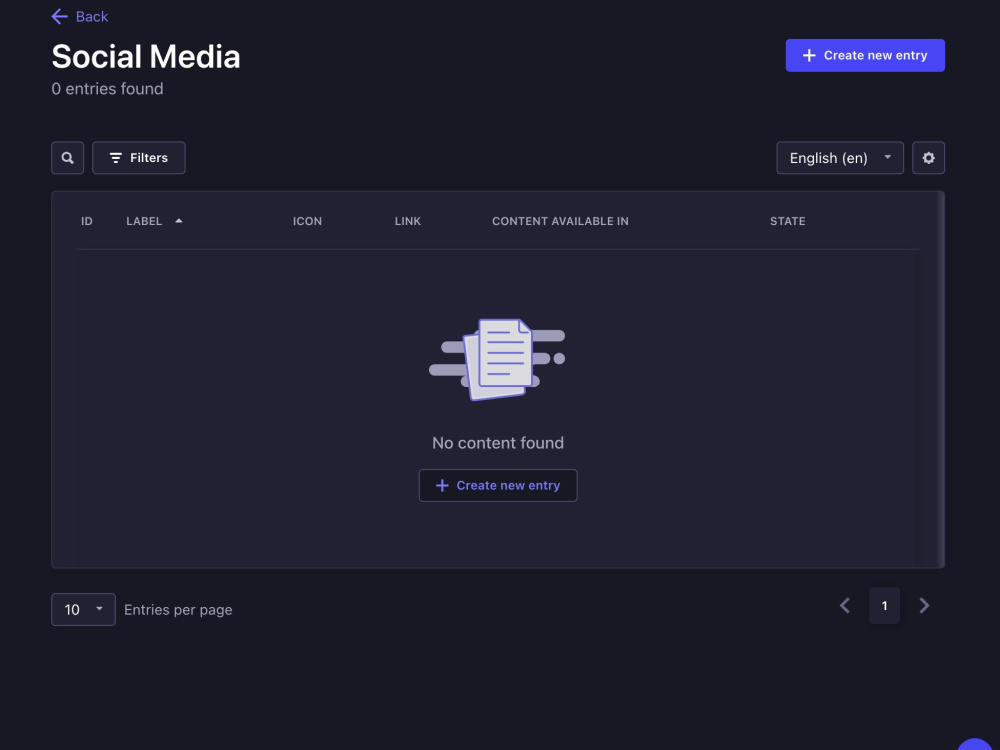Click the top-right Create new entry button
The image size is (1000, 750).
click(865, 55)
